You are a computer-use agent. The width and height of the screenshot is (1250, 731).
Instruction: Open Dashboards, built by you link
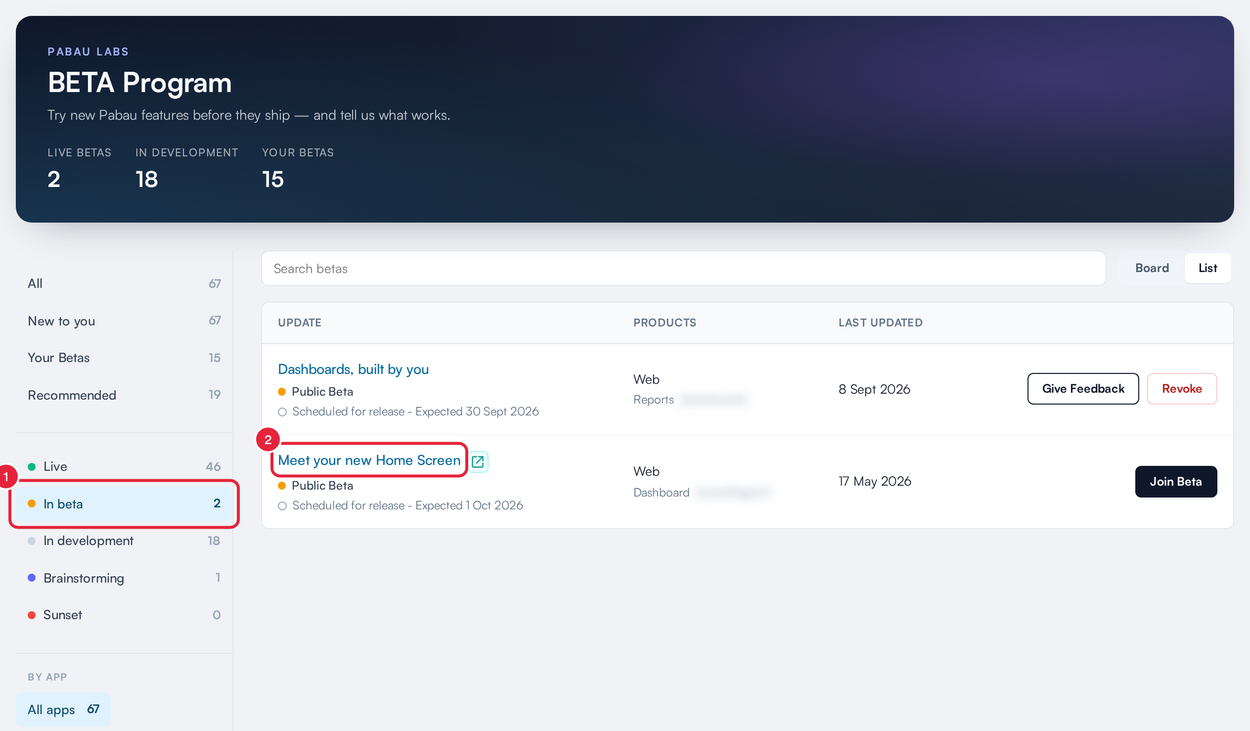(x=353, y=369)
